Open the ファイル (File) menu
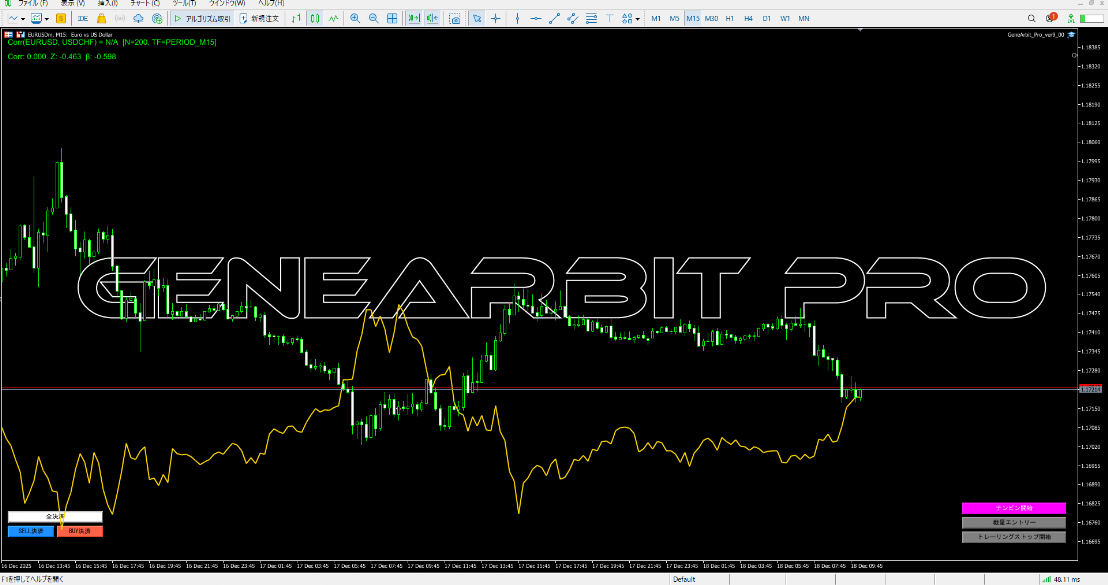This screenshot has height=585, width=1108. point(25,4)
